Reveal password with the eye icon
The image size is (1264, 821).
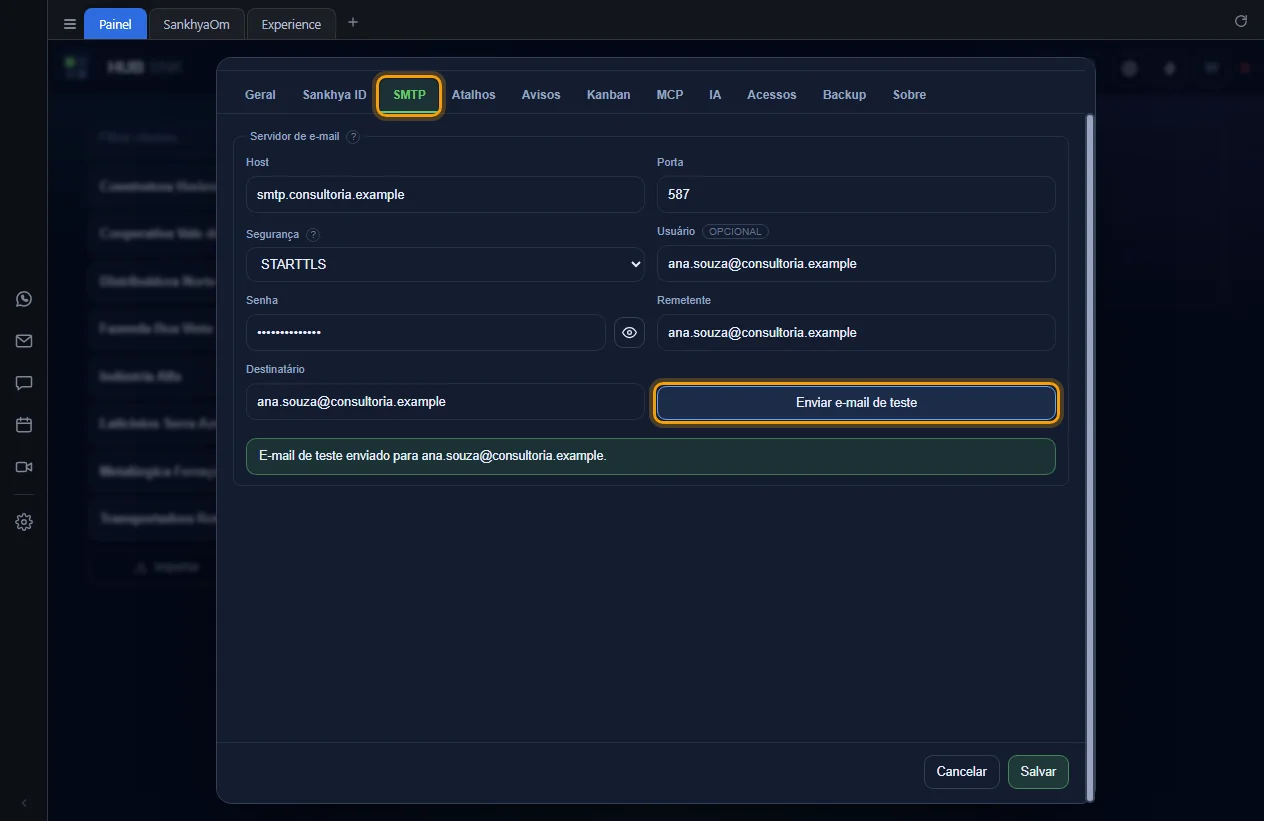click(629, 332)
